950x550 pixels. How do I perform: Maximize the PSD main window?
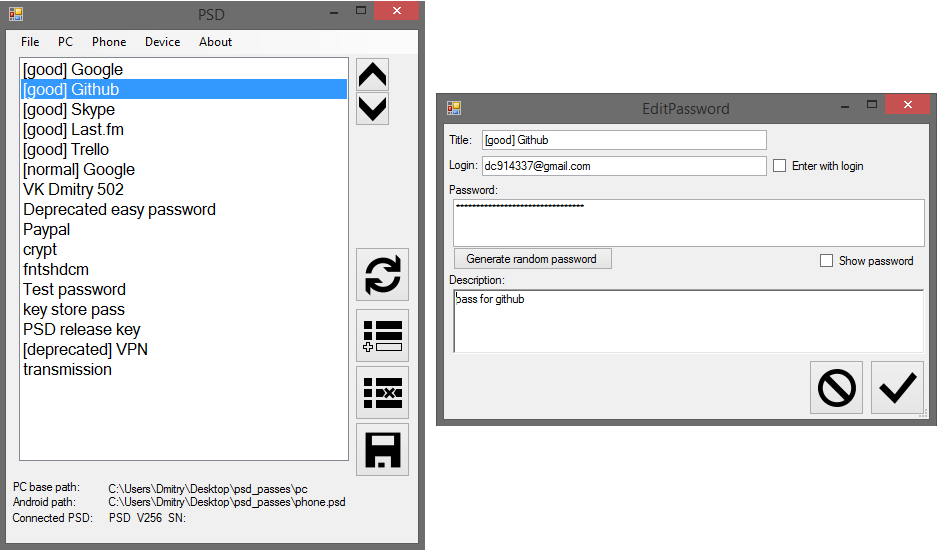pos(361,10)
